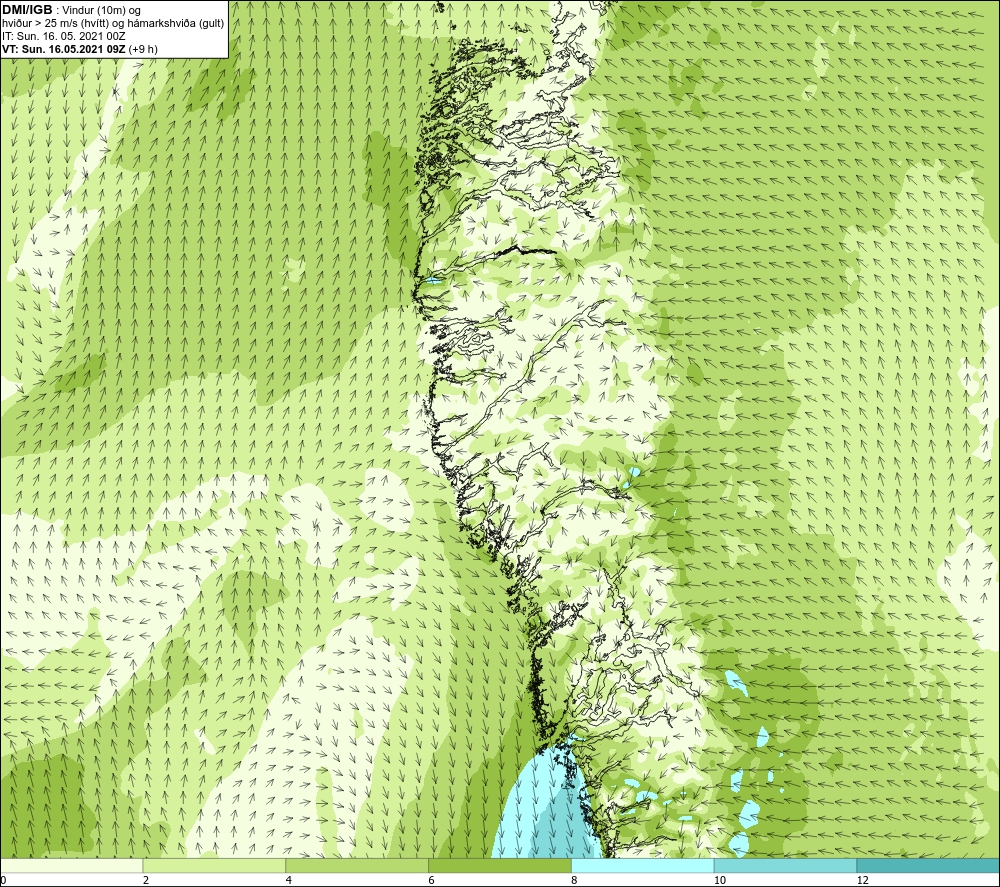Pick the 2–4 m/s light green swatch
Screen dimensions: 1000x887
(x=214, y=865)
